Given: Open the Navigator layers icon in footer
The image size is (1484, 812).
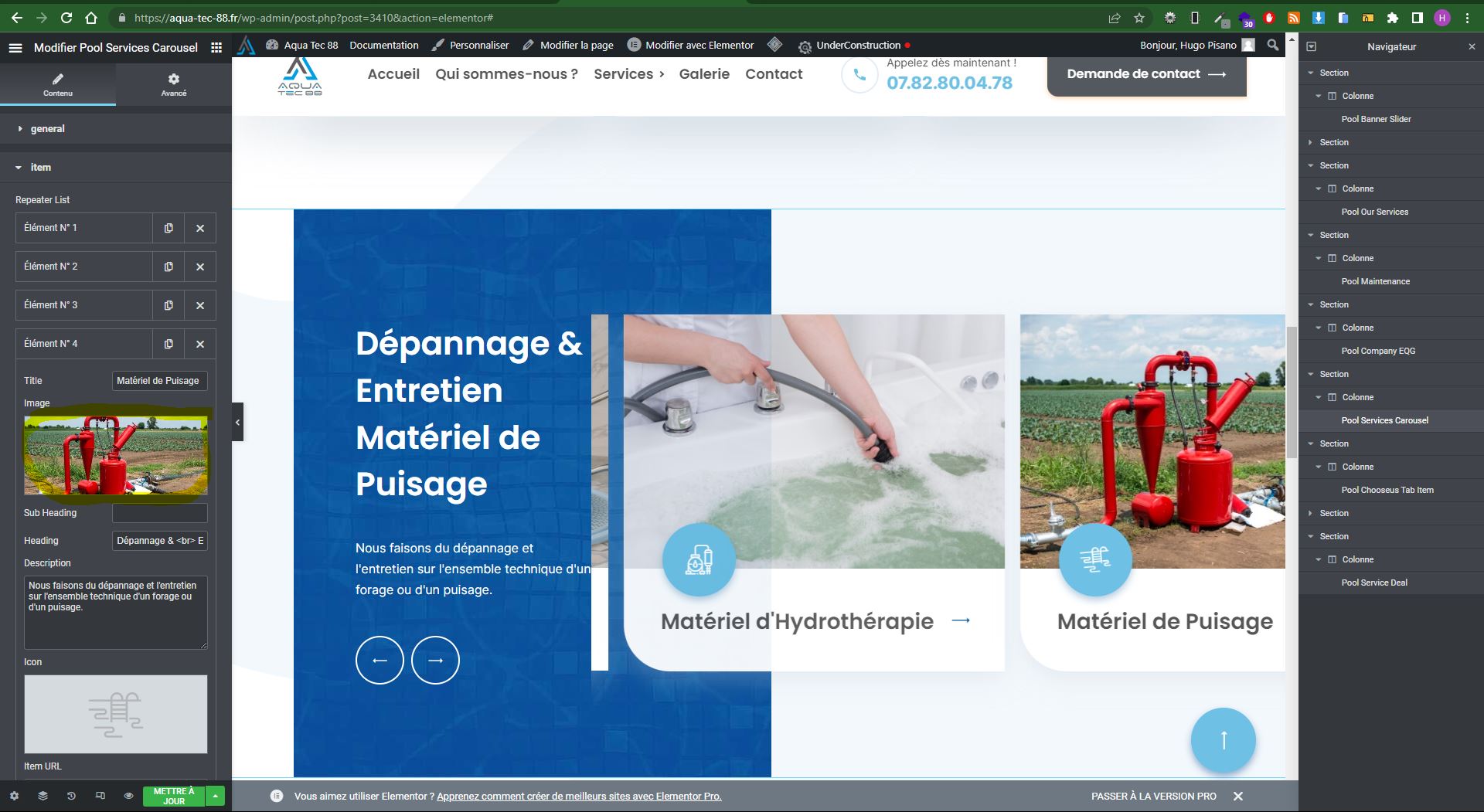Looking at the screenshot, I should (x=43, y=796).
